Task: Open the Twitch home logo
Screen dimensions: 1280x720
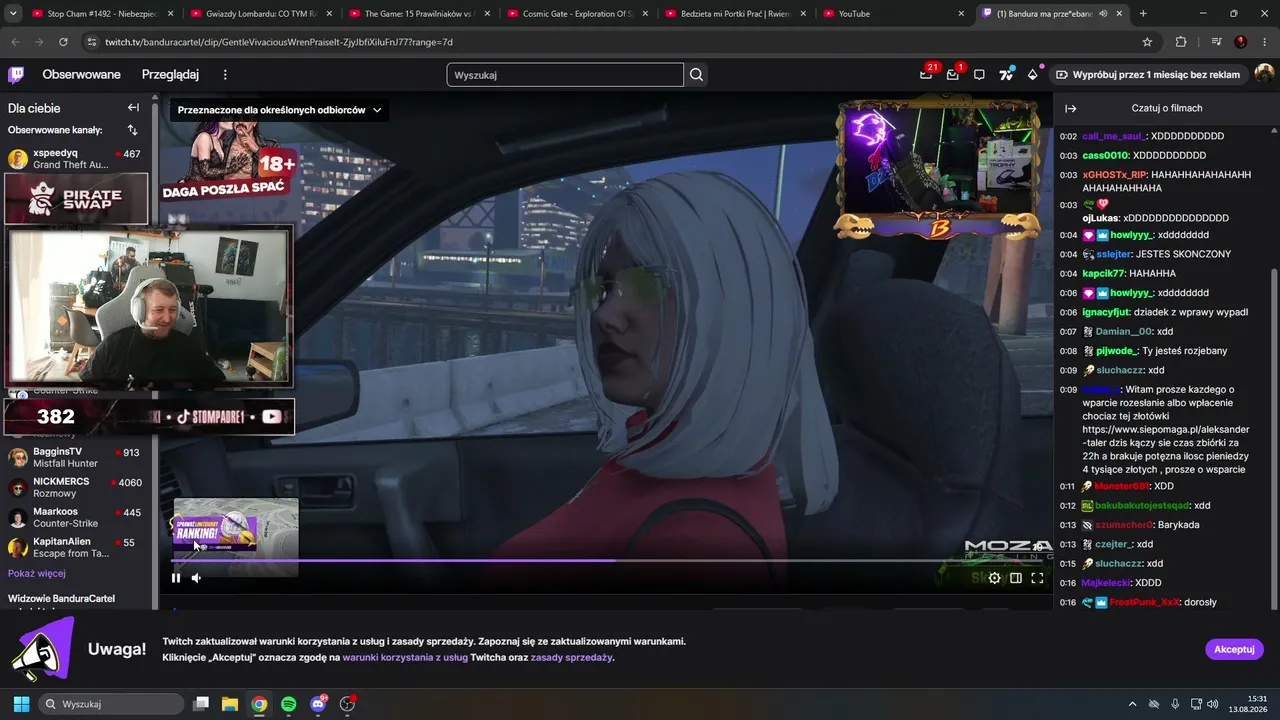Action: click(x=16, y=75)
